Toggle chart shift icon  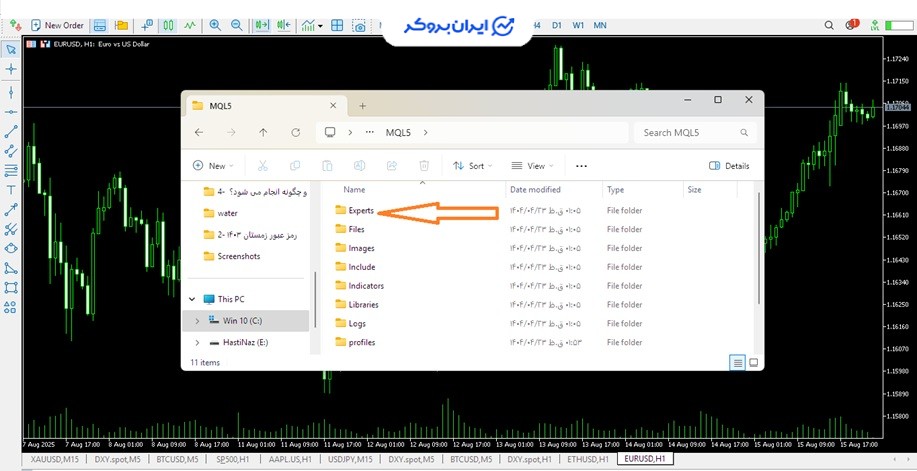click(284, 25)
